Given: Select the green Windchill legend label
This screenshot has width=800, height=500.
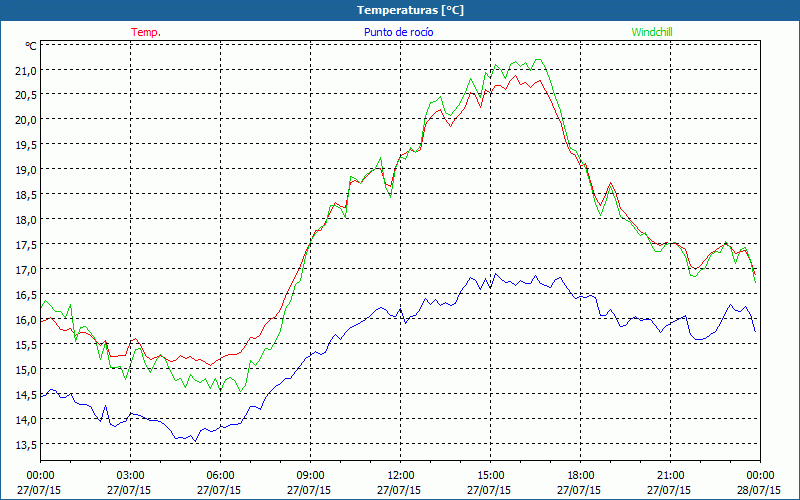Looking at the screenshot, I should tap(653, 32).
